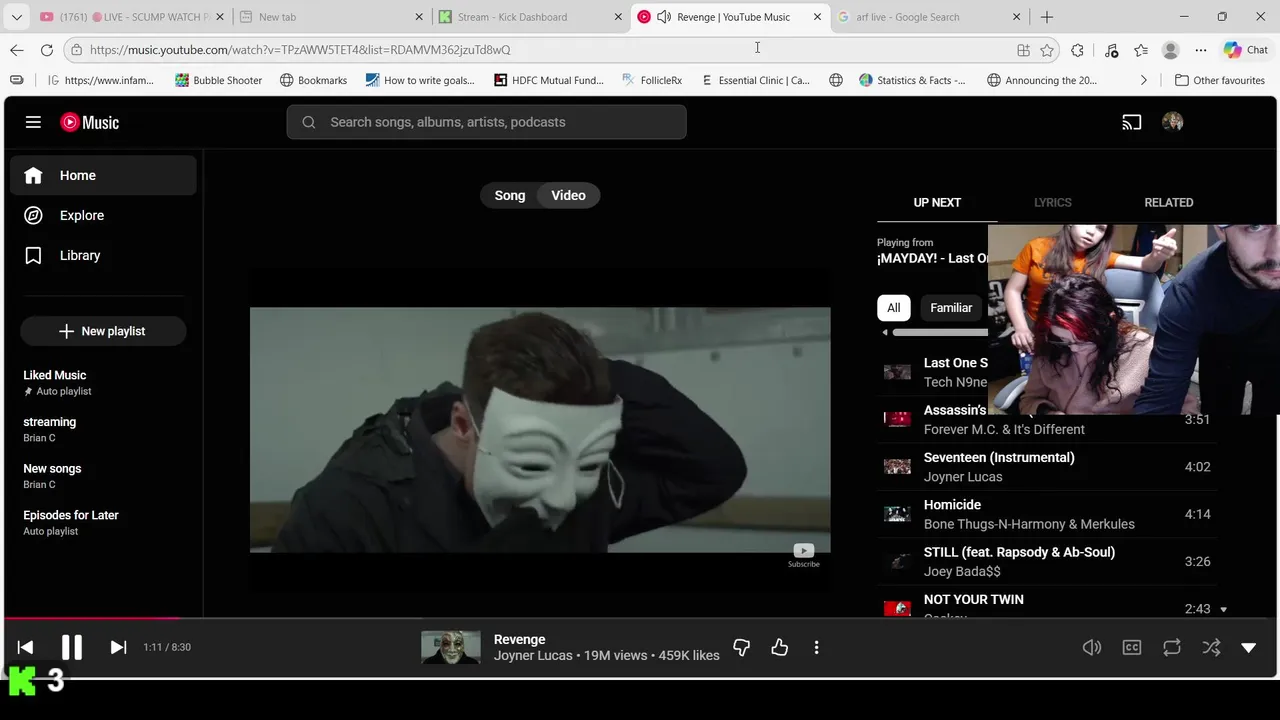
Task: Open browser Settings and more menu
Action: pos(1200,50)
